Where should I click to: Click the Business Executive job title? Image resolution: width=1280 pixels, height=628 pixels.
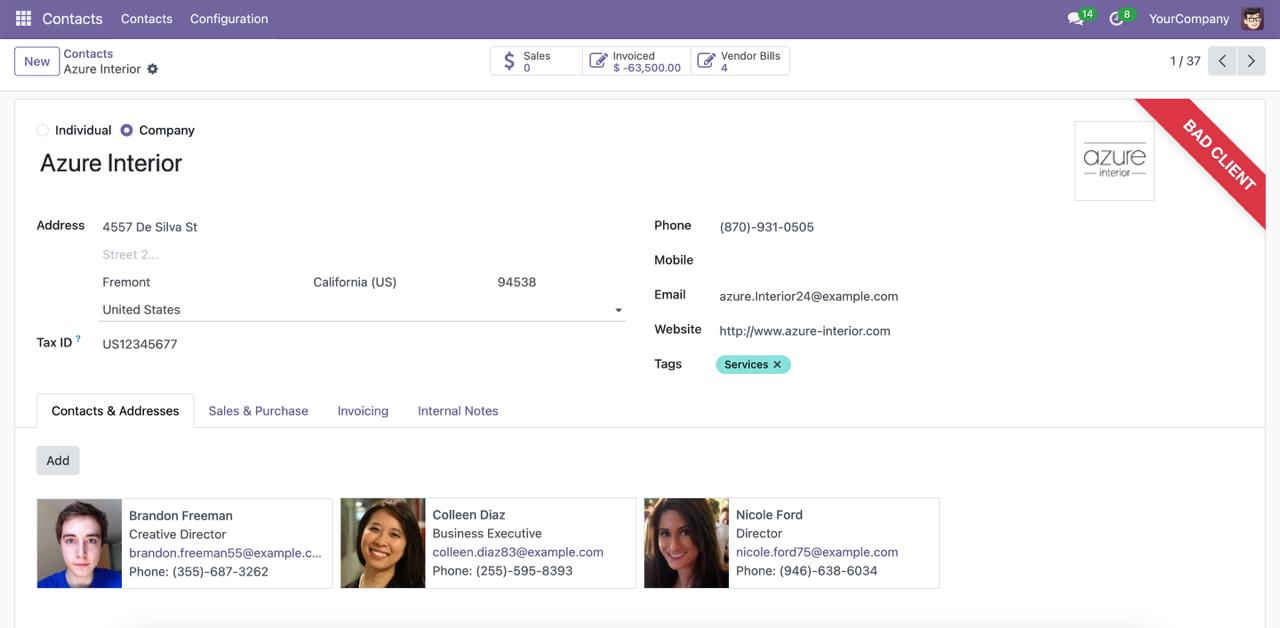487,534
